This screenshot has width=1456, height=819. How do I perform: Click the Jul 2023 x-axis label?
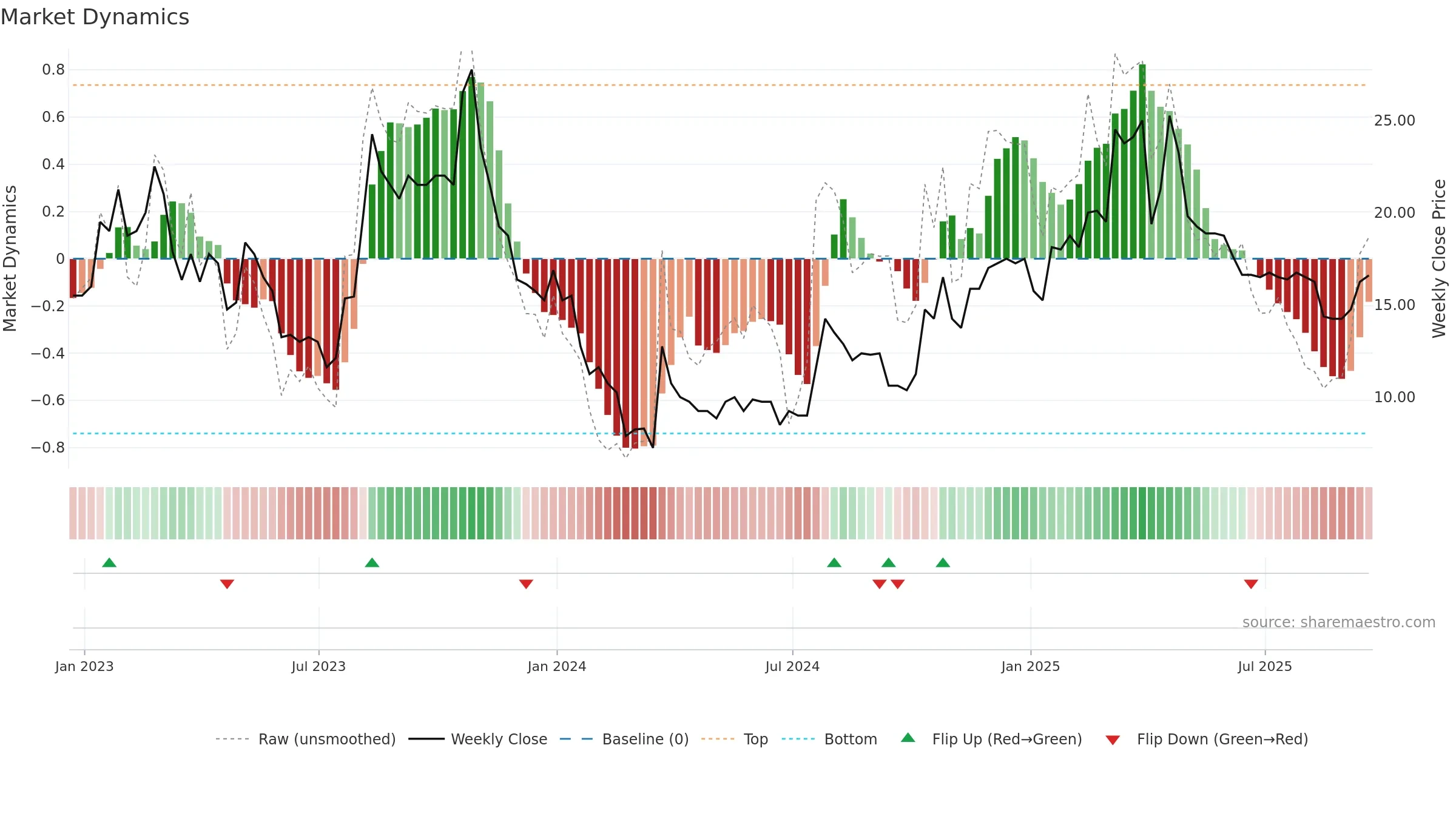coord(318,666)
